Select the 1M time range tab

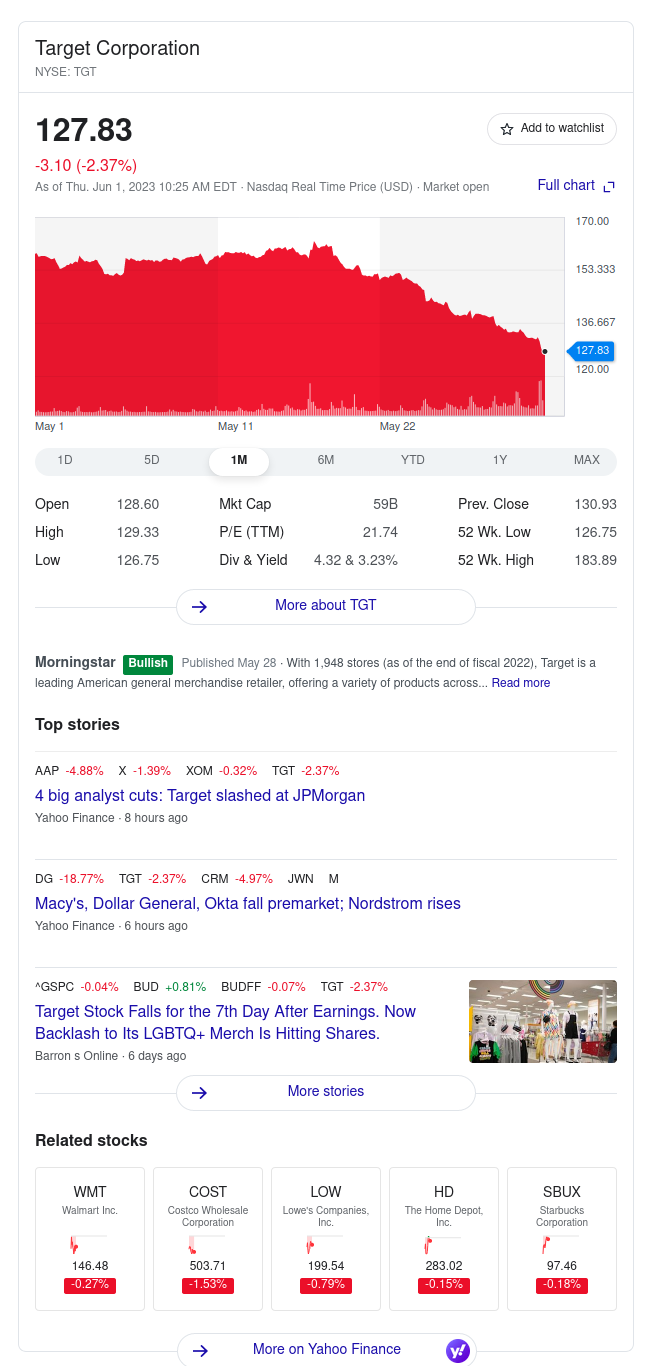239,461
